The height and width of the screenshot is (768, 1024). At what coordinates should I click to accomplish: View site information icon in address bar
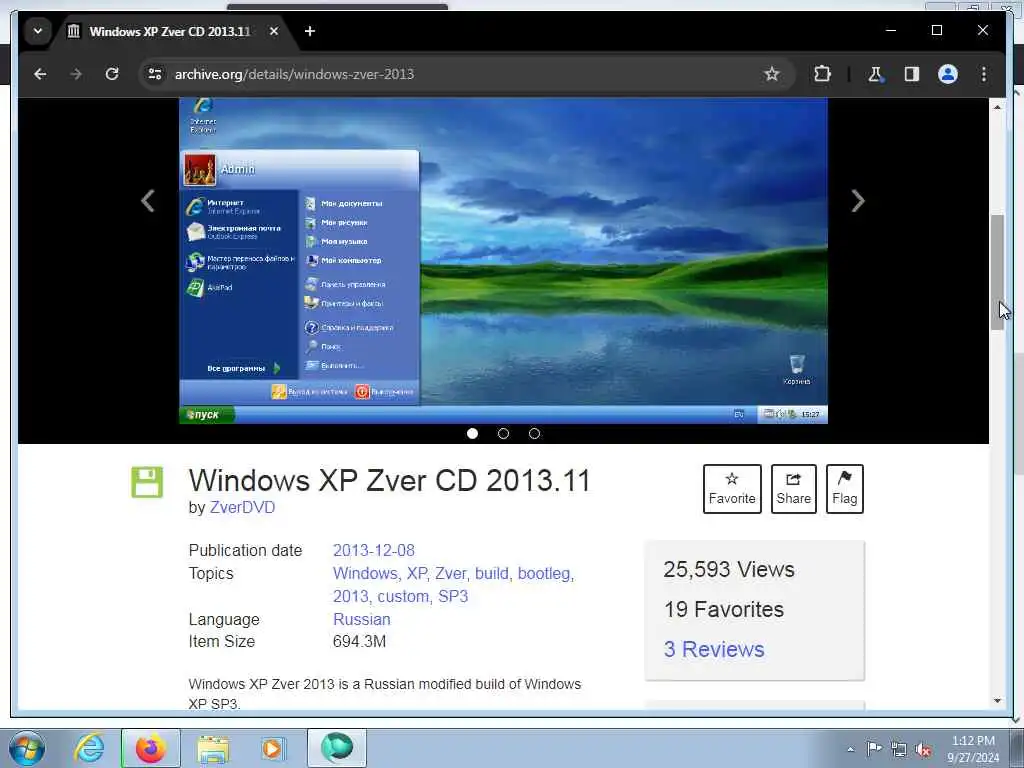155,74
